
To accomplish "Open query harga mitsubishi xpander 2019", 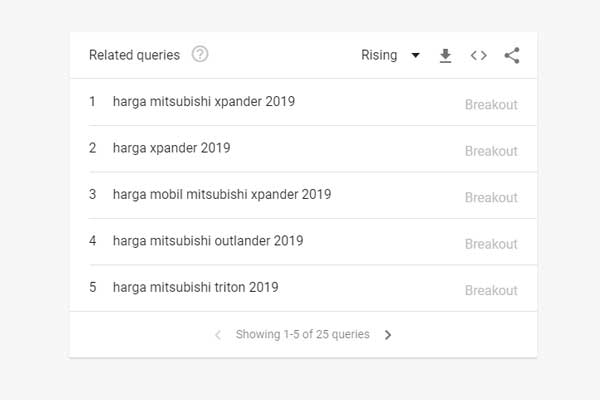I will (204, 102).
